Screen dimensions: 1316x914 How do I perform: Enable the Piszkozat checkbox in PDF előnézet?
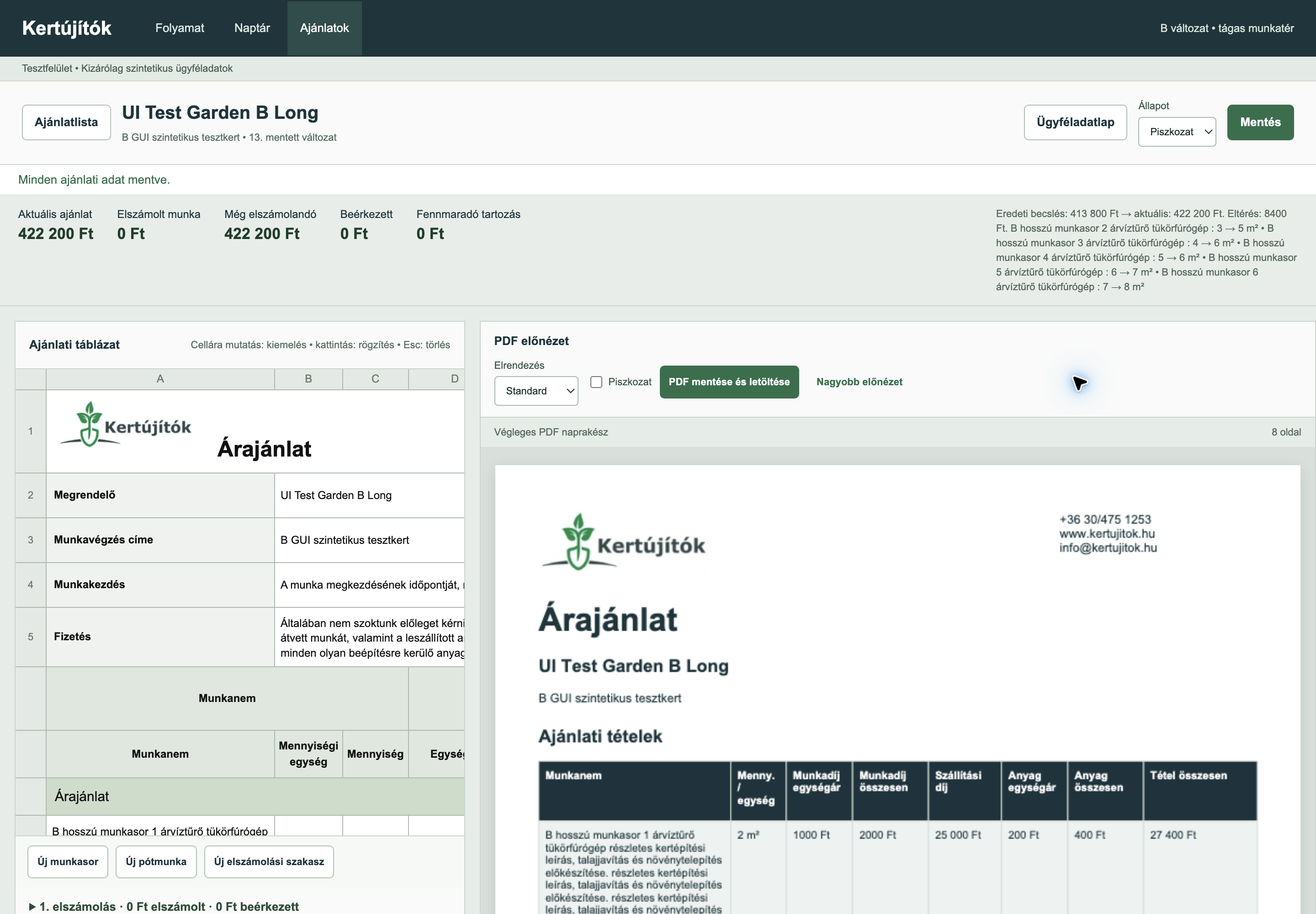click(596, 382)
